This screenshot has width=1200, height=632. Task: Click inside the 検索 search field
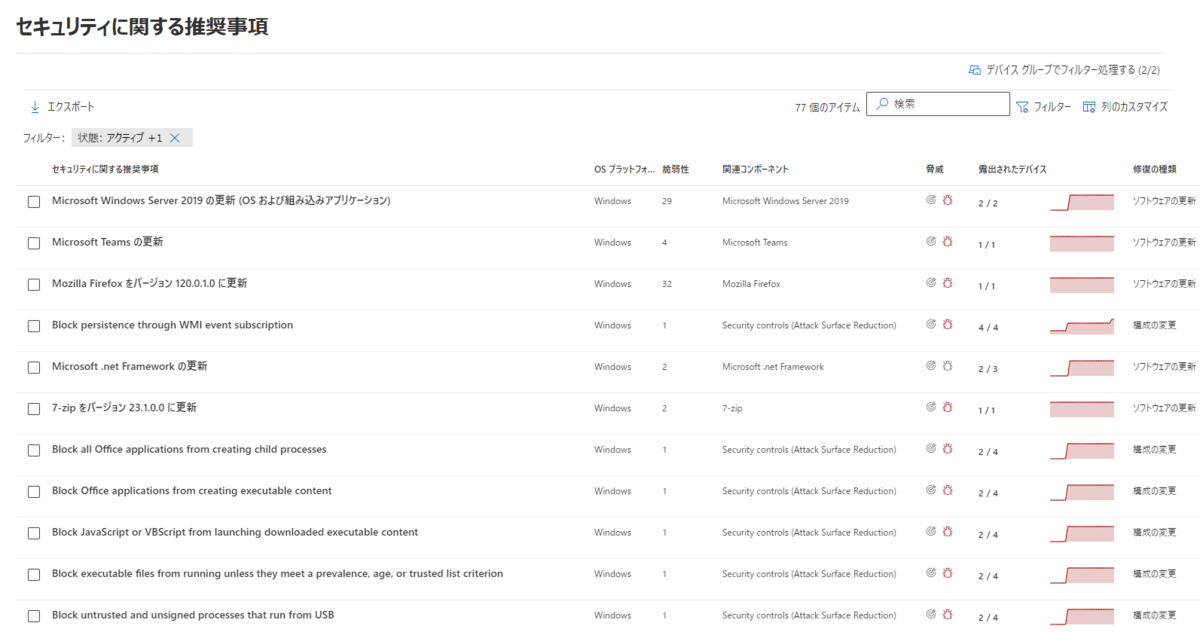click(x=938, y=104)
